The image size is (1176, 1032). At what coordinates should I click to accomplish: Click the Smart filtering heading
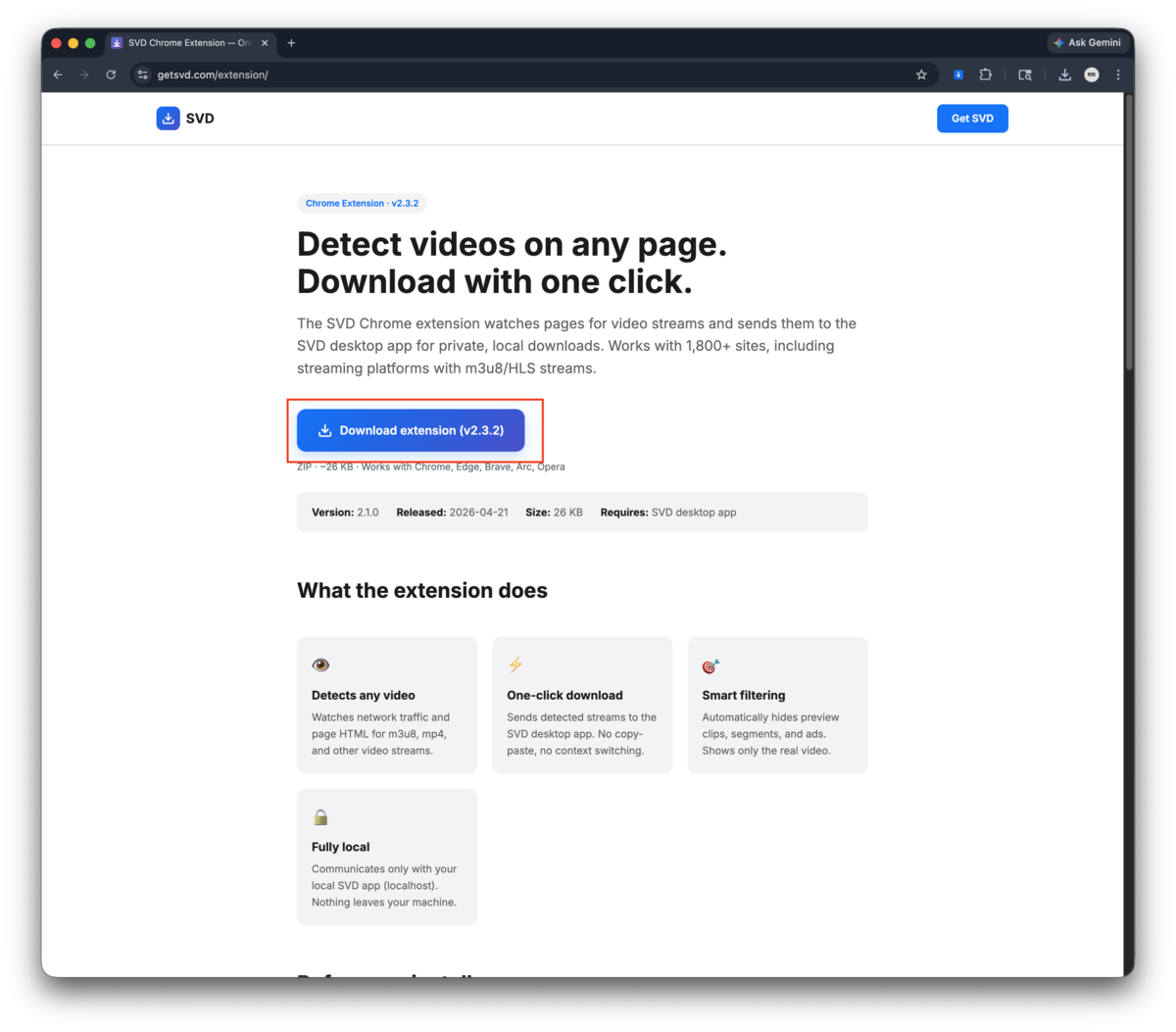(744, 695)
